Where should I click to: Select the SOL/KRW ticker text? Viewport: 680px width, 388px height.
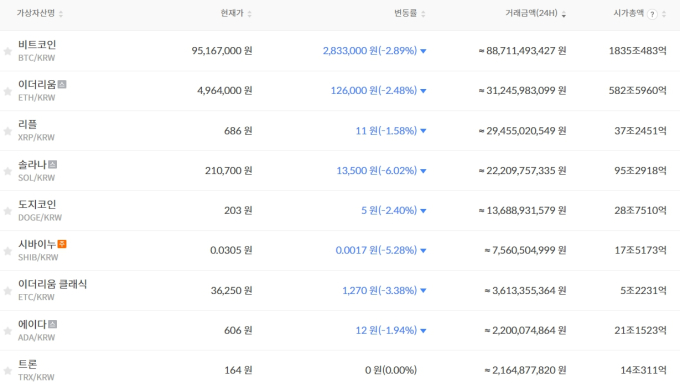point(36,178)
